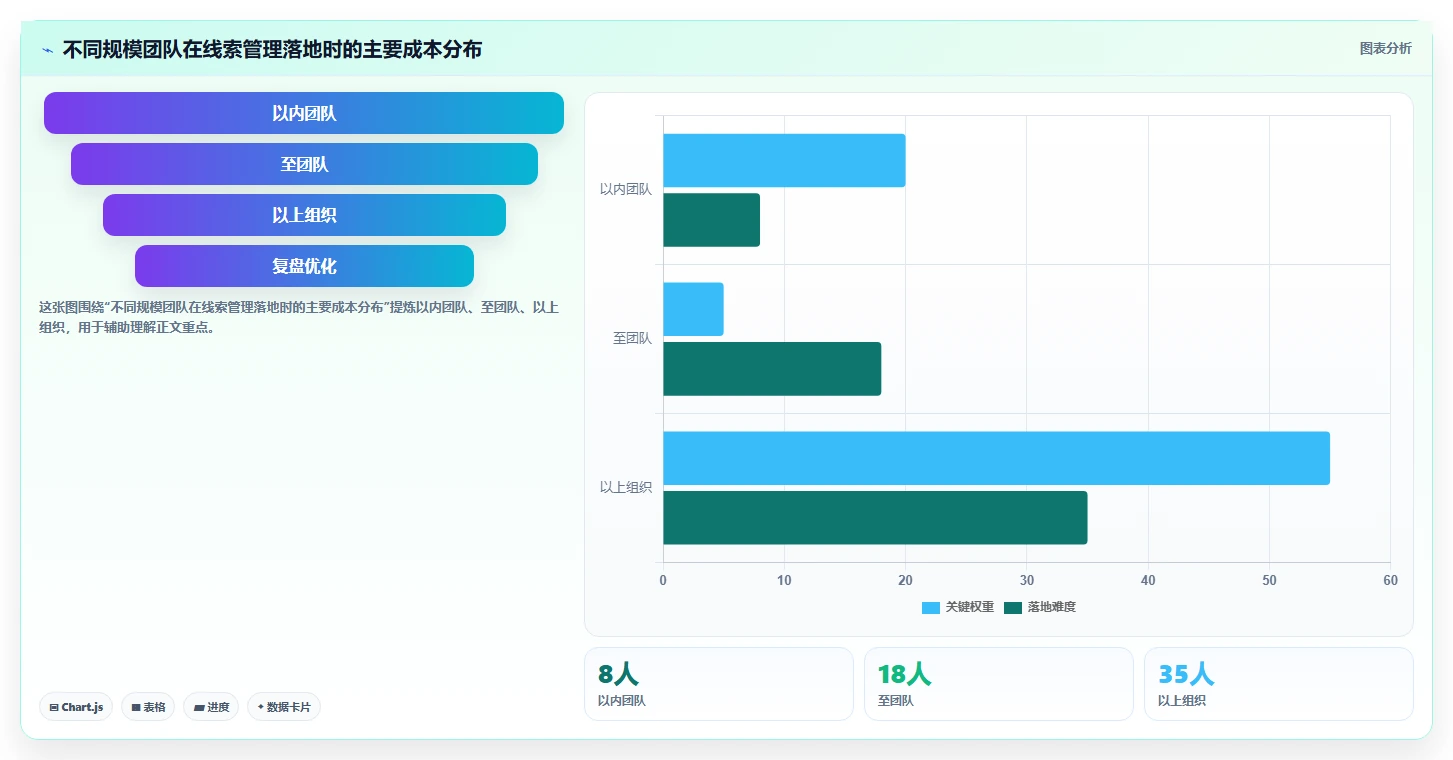Click the x-axis tick label 30

[1027, 580]
